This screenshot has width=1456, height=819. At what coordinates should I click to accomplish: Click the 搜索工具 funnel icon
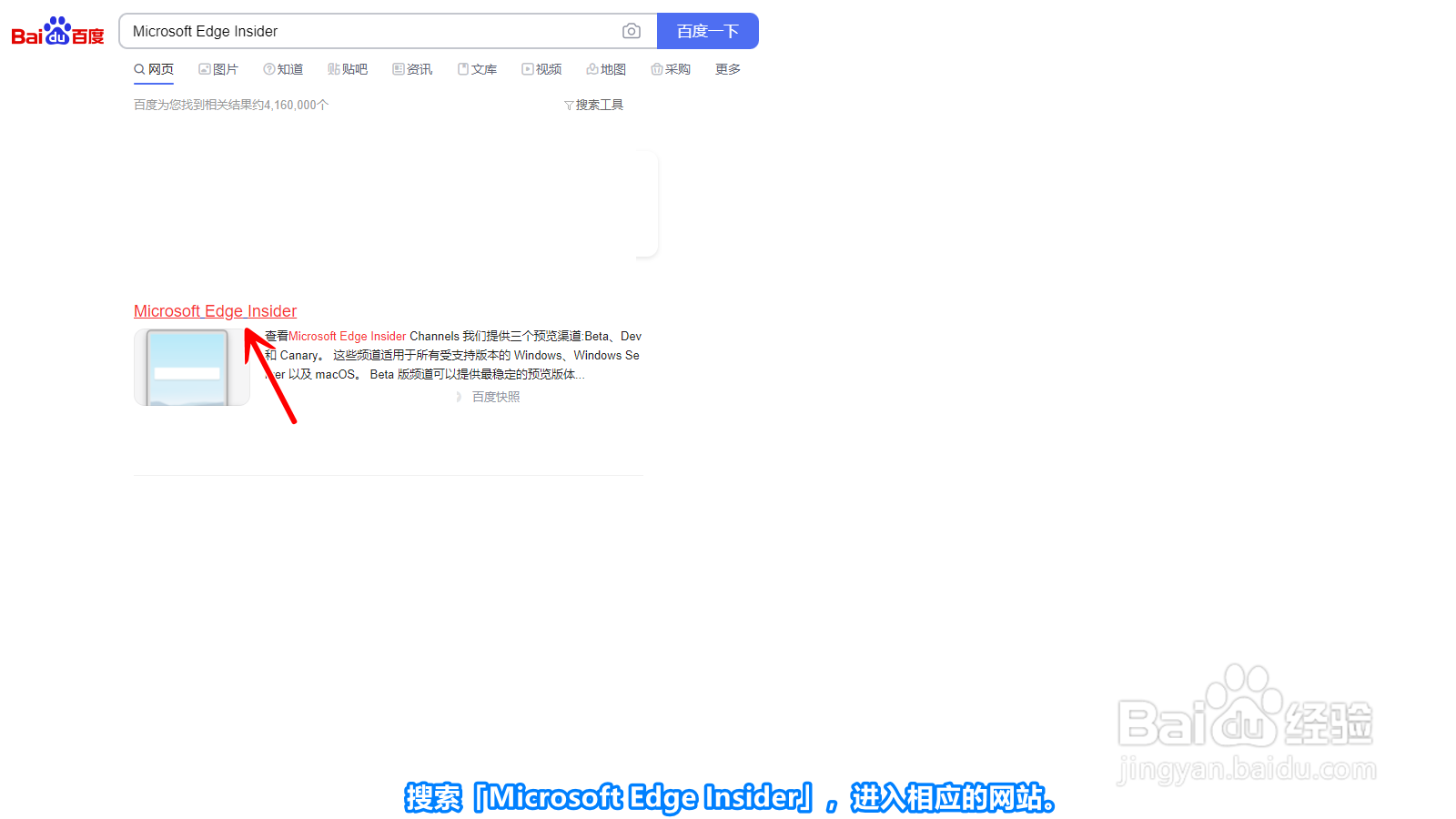(x=569, y=106)
